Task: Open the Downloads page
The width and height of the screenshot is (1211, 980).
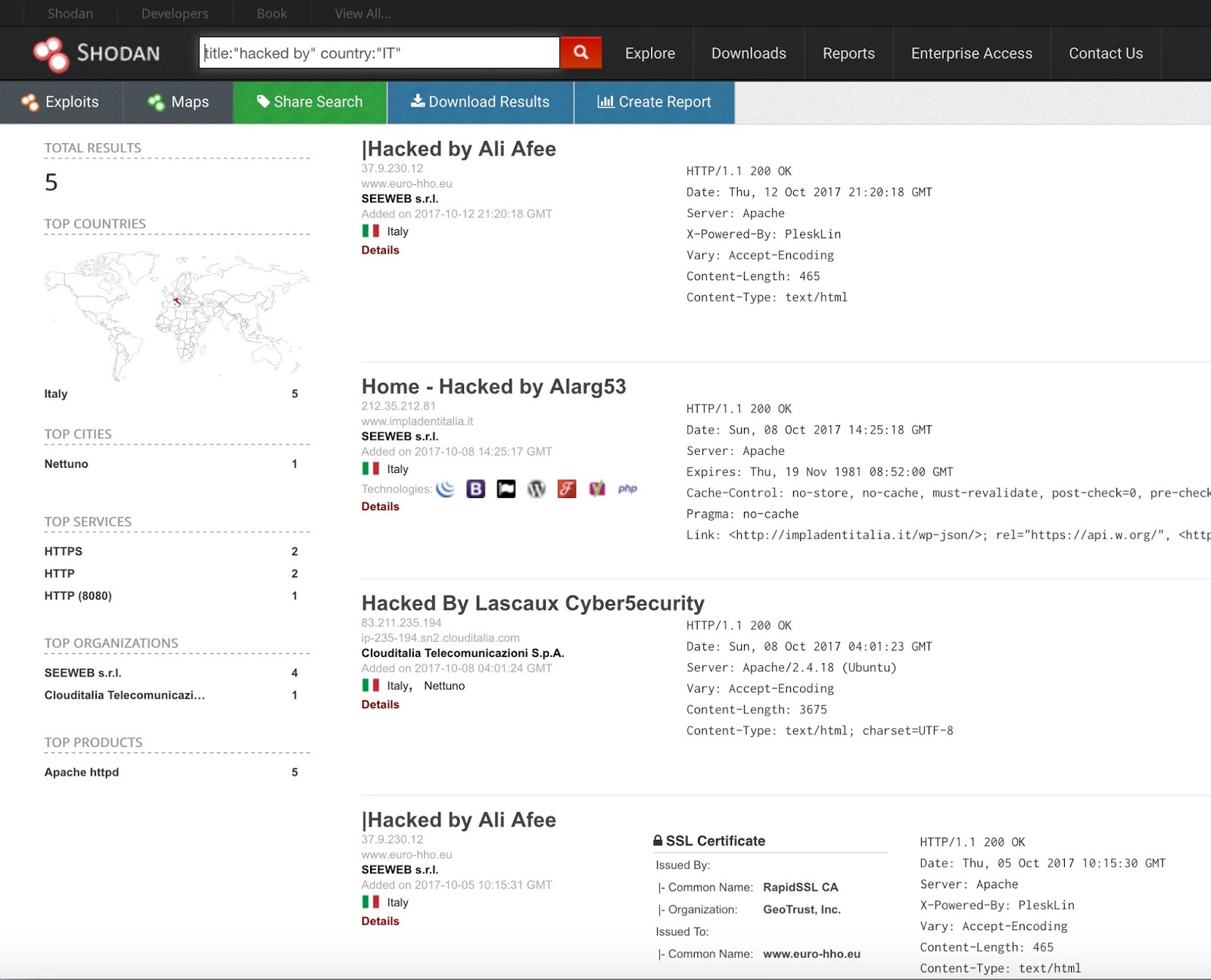Action: [x=749, y=53]
